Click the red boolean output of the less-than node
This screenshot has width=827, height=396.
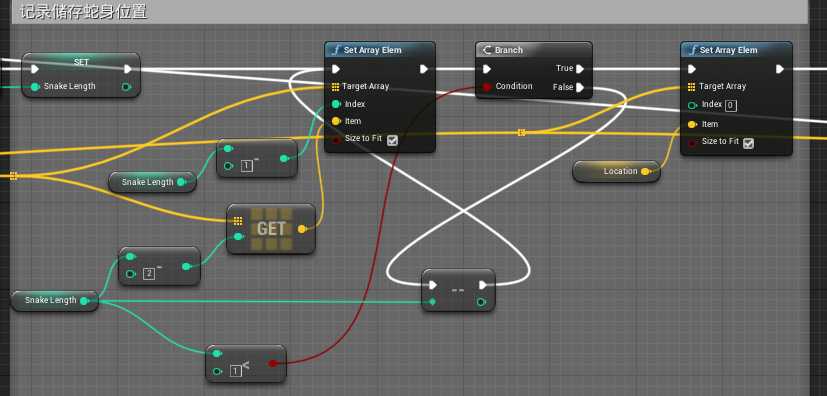click(272, 363)
